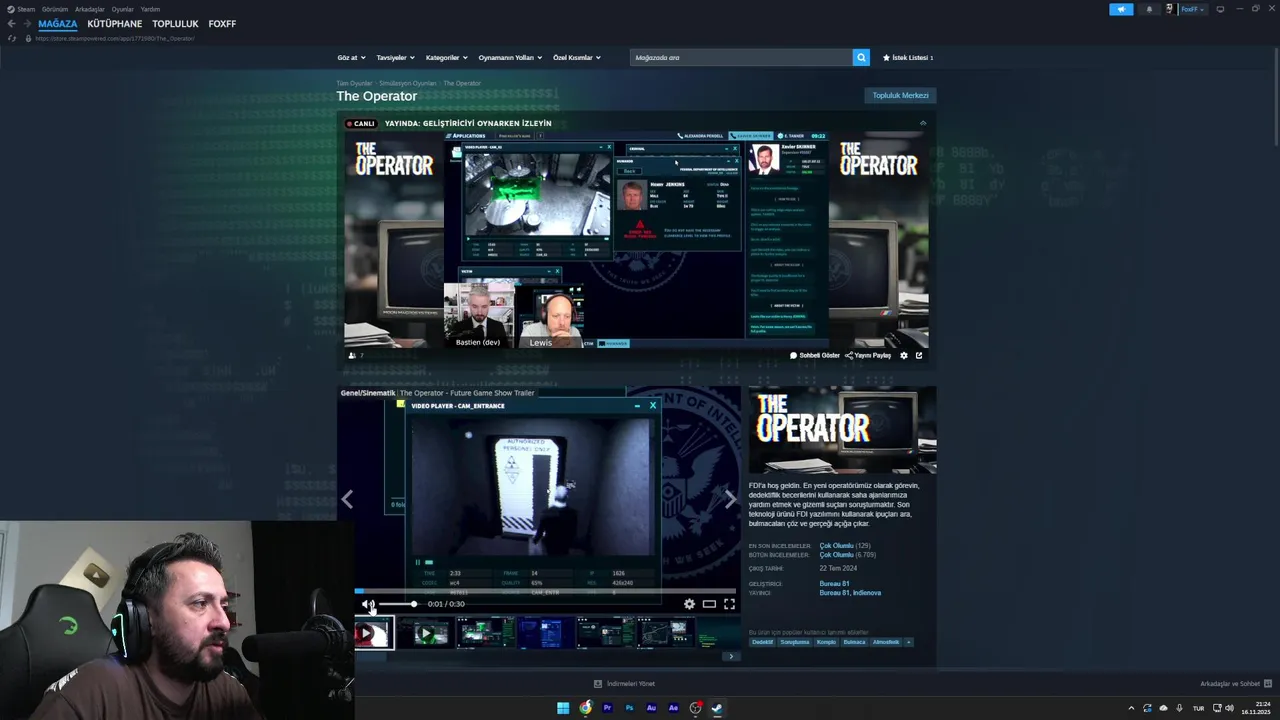Expand the Tavsiyeler dropdown
Viewport: 1280px width, 720px height.
[395, 57]
